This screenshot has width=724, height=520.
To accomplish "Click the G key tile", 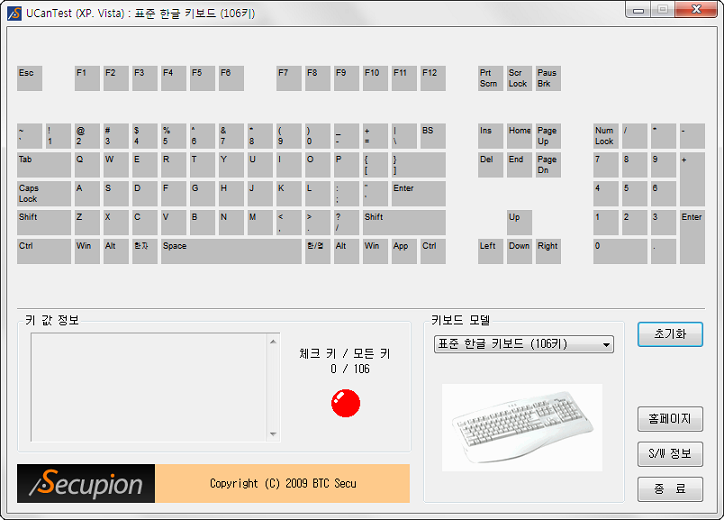I will 202,193.
